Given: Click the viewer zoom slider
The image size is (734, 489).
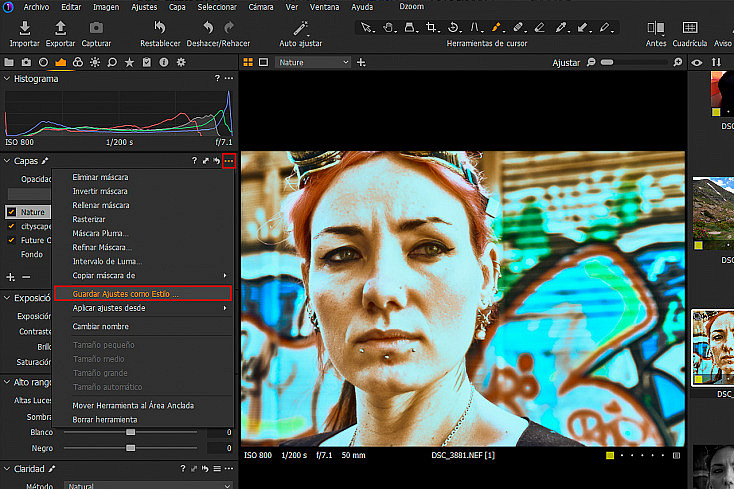Looking at the screenshot, I should (636, 62).
